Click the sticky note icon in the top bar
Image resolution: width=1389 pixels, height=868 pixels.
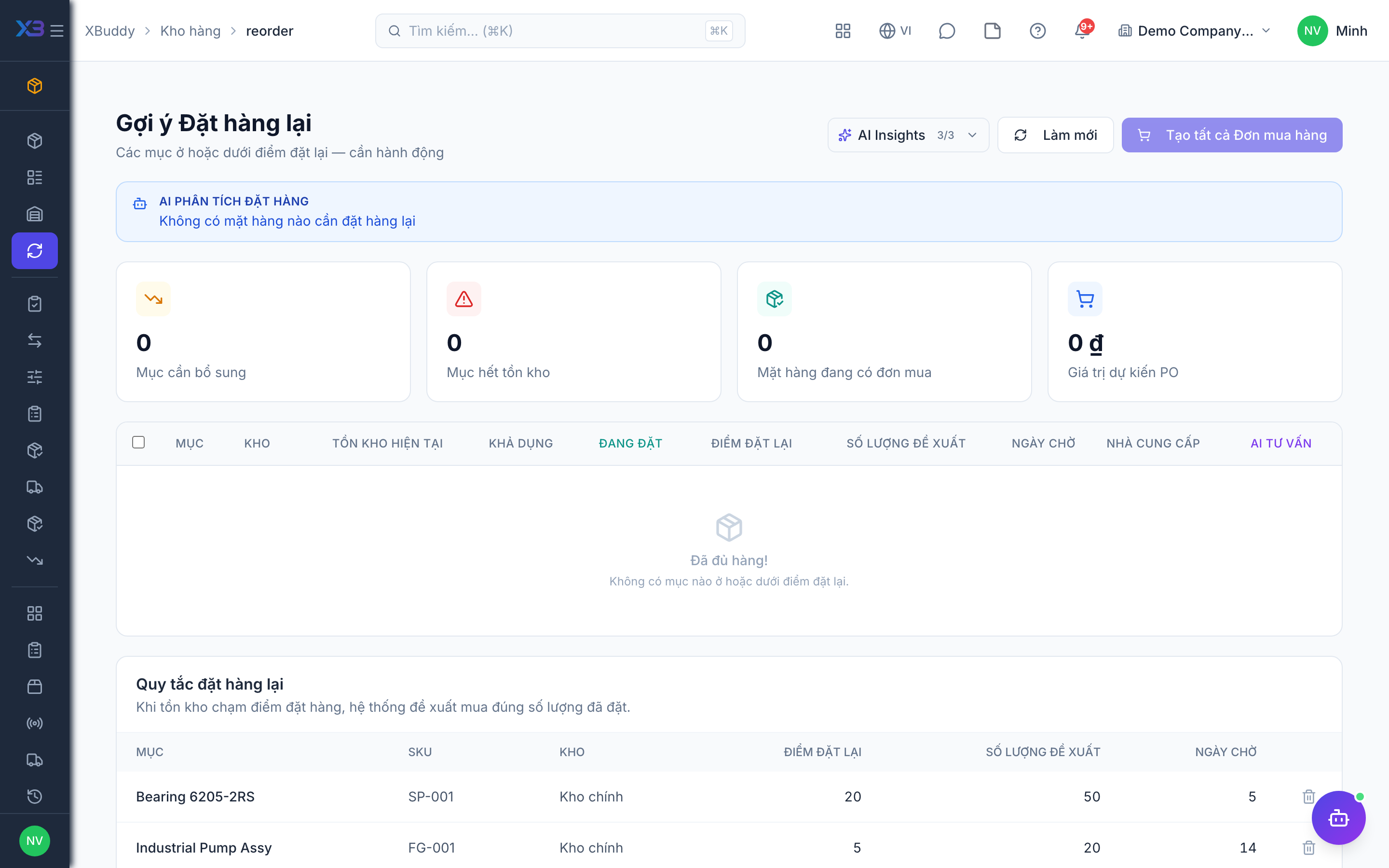[x=993, y=30]
